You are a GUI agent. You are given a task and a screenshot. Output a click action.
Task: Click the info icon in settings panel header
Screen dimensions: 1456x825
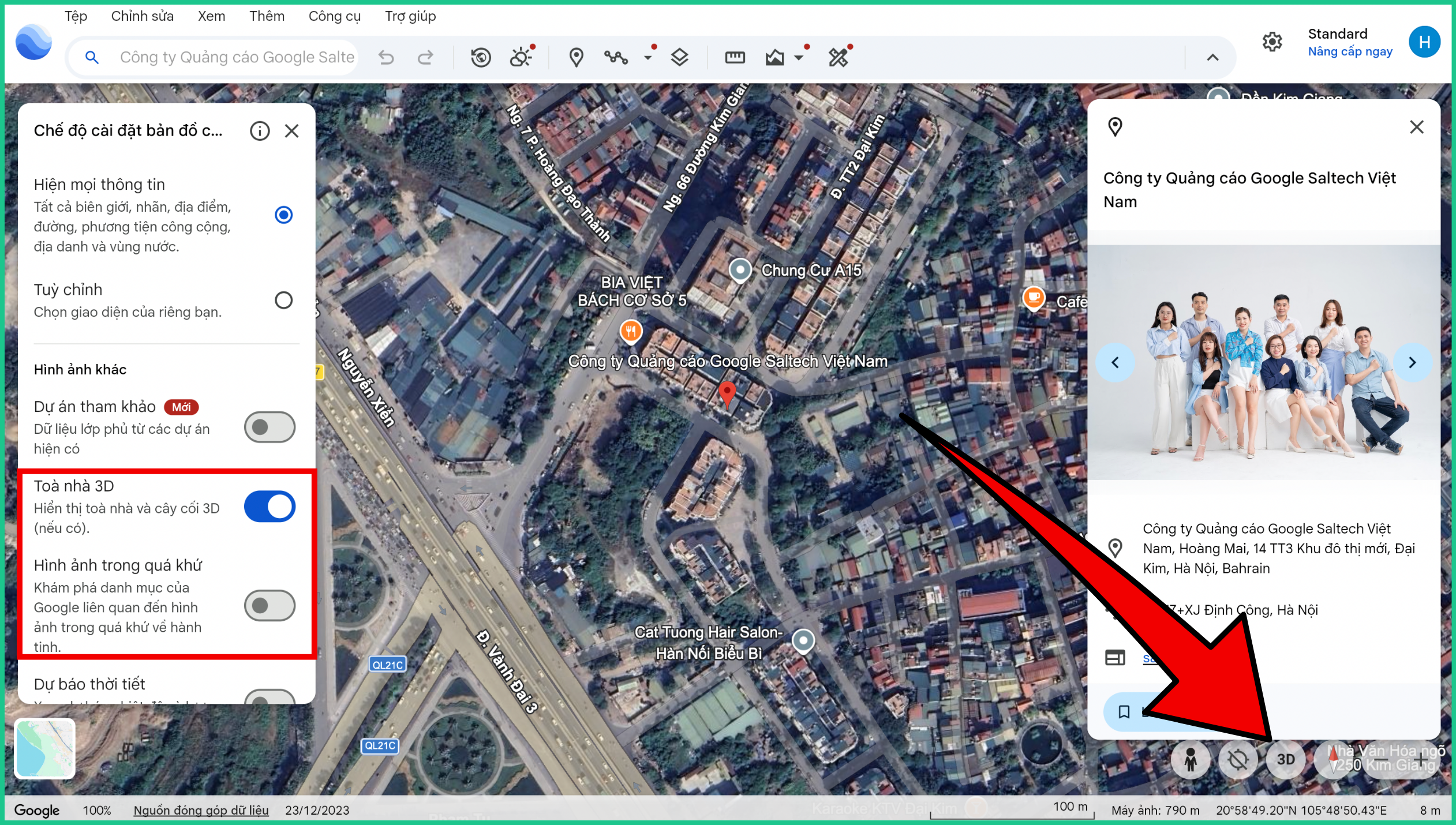click(x=260, y=131)
